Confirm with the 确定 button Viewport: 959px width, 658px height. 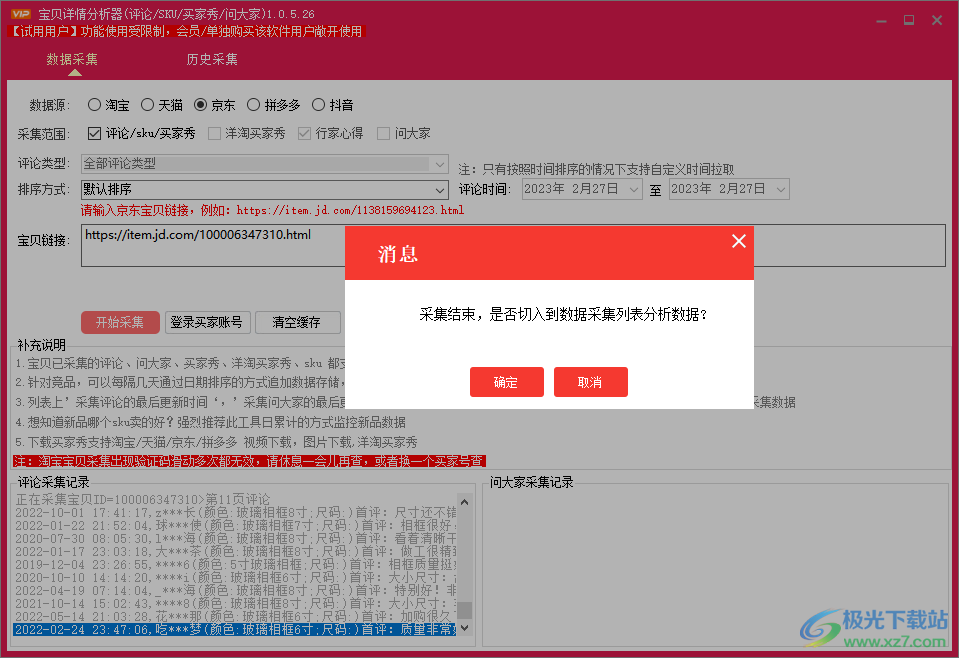[x=506, y=382]
